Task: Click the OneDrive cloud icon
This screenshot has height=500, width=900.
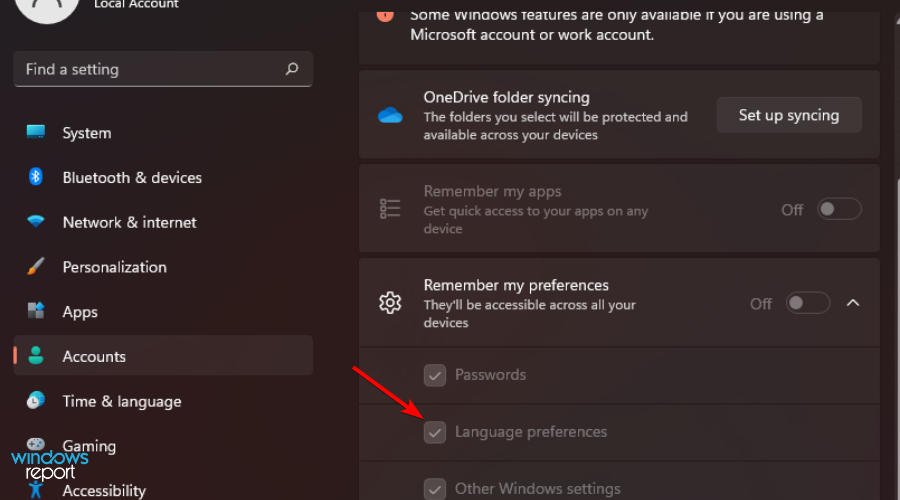Action: coord(390,115)
